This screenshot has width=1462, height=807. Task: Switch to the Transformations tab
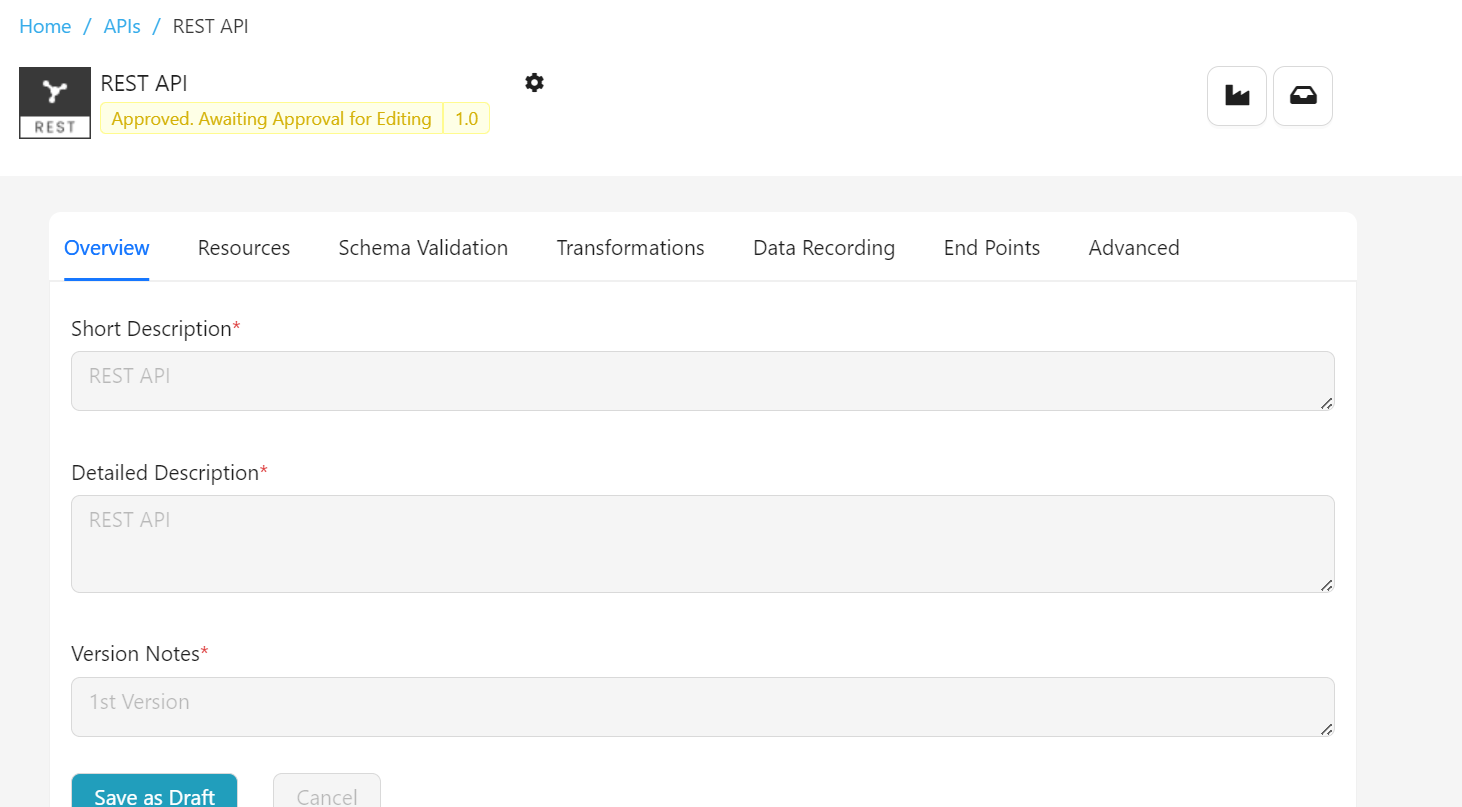630,248
